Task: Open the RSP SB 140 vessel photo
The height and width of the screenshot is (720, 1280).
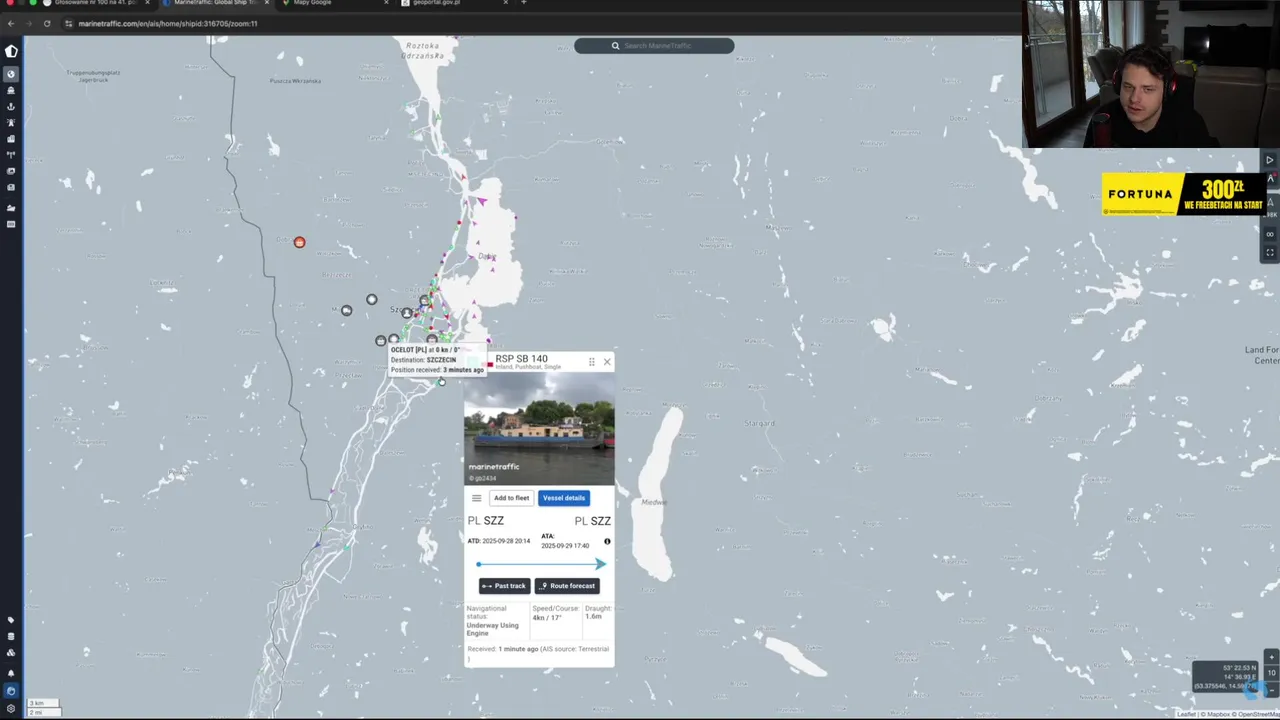Action: (539, 430)
